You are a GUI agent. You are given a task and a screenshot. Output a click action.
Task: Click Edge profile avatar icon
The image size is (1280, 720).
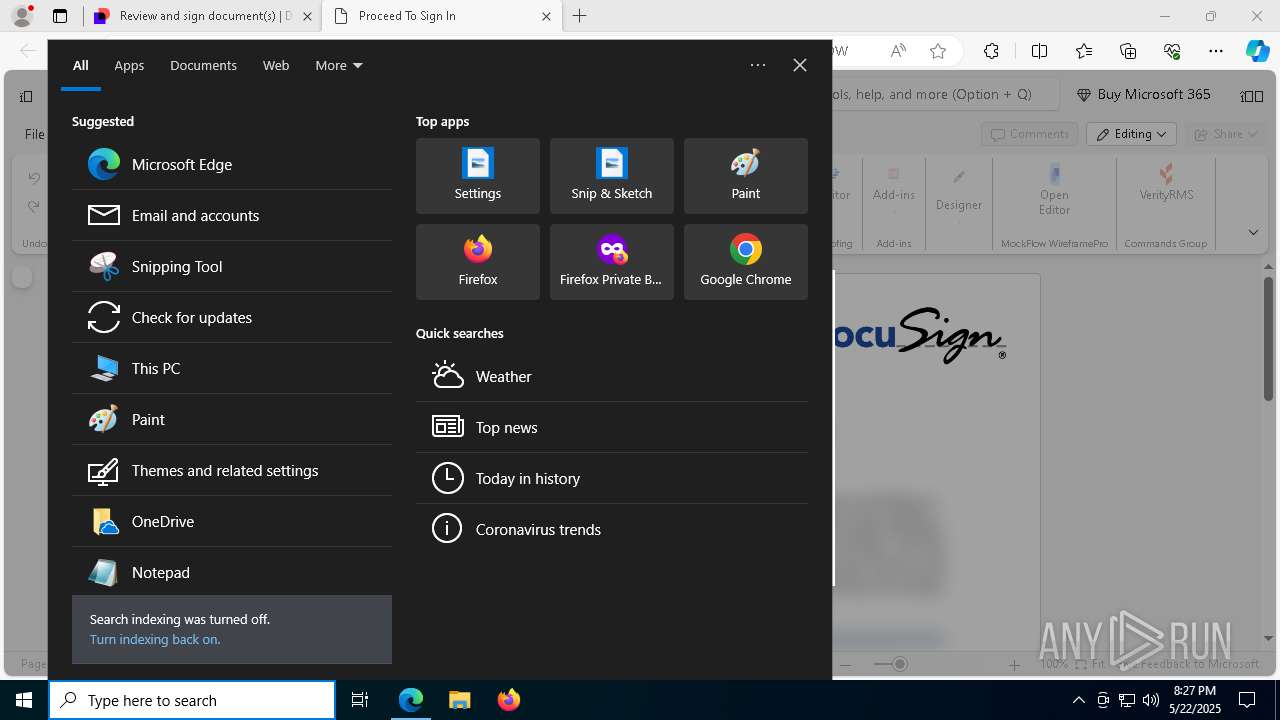22,16
